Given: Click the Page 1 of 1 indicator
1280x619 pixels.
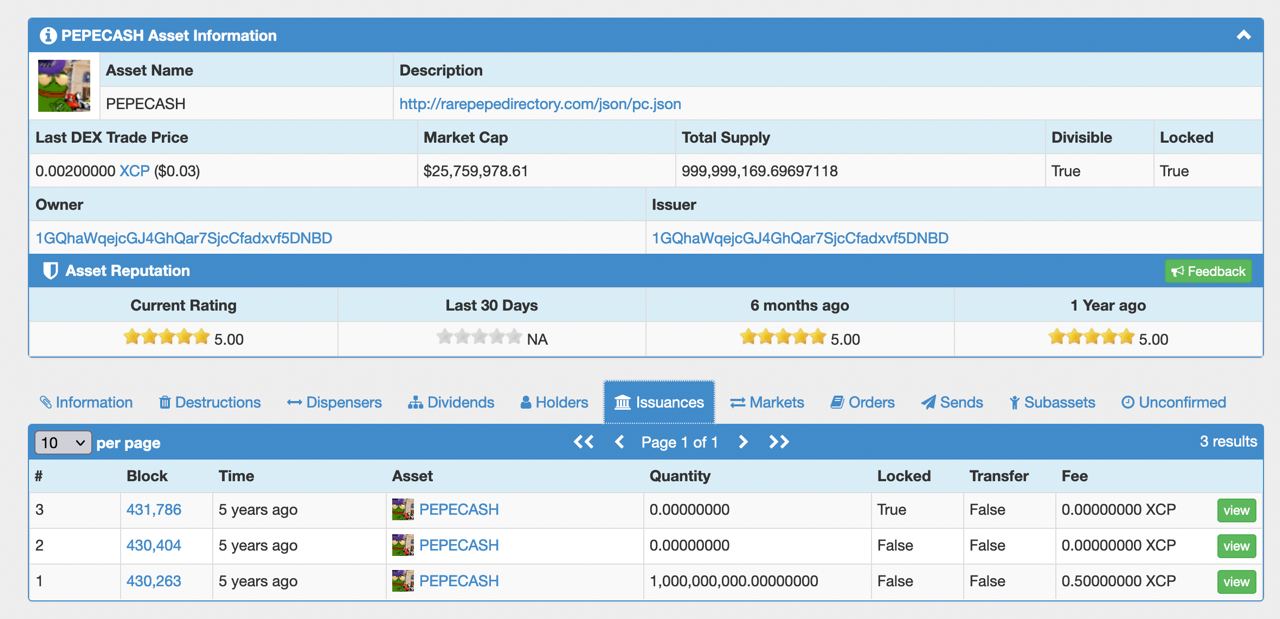Looking at the screenshot, I should pyautogui.click(x=680, y=442).
